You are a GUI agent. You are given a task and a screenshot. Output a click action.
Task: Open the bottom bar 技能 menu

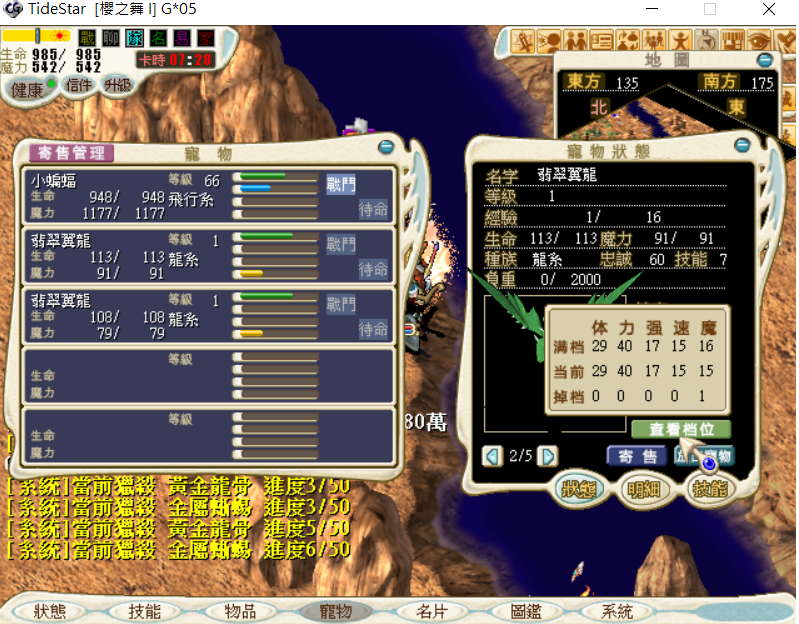144,611
